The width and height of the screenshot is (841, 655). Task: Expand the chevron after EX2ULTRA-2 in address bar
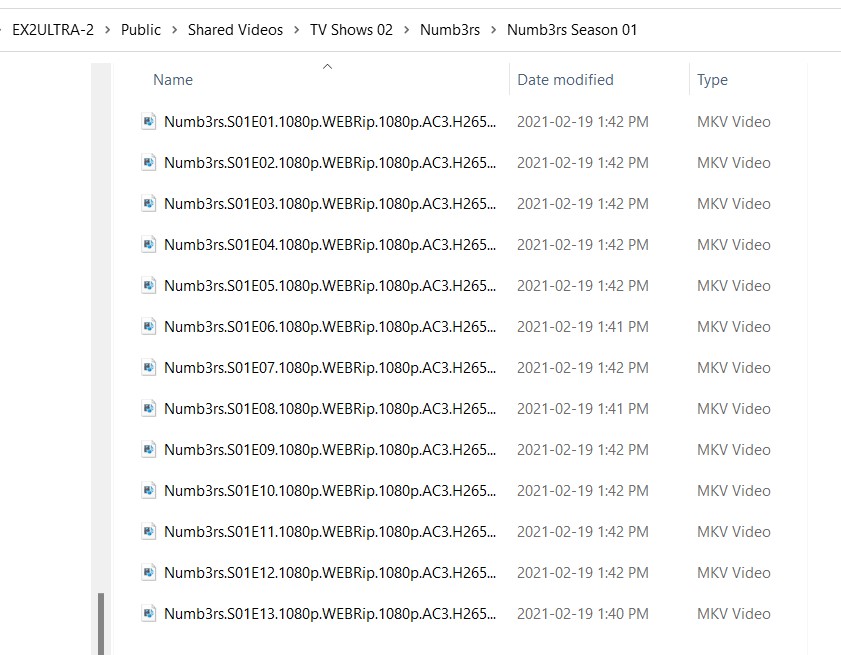107,30
